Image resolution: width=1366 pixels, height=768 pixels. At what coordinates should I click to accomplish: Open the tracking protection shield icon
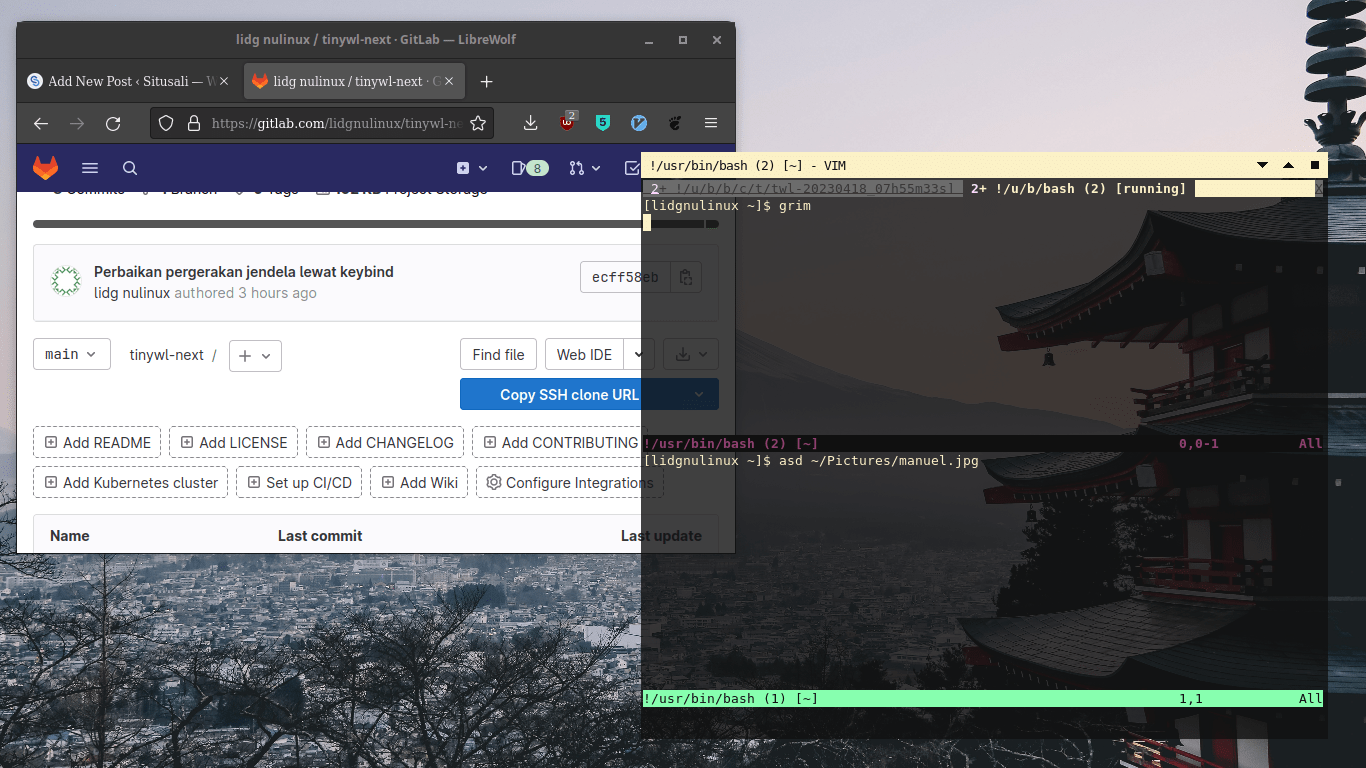(x=166, y=123)
